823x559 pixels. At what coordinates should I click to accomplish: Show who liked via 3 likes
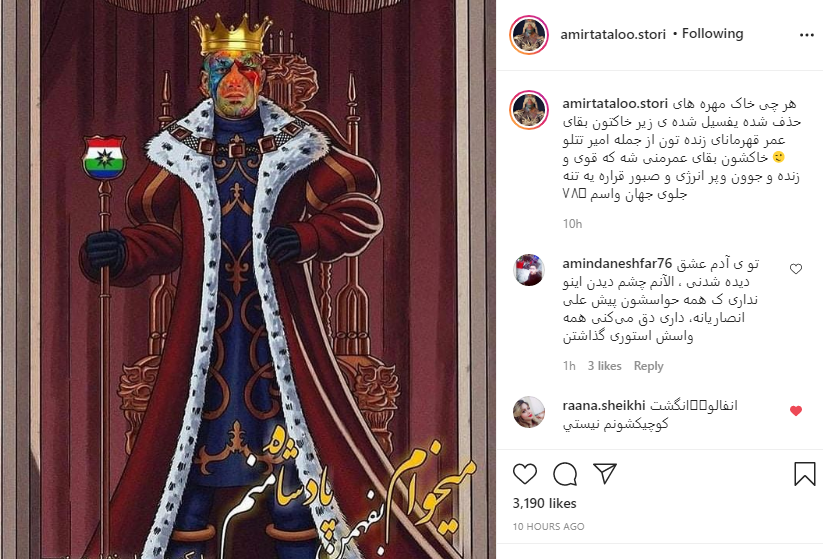point(604,366)
